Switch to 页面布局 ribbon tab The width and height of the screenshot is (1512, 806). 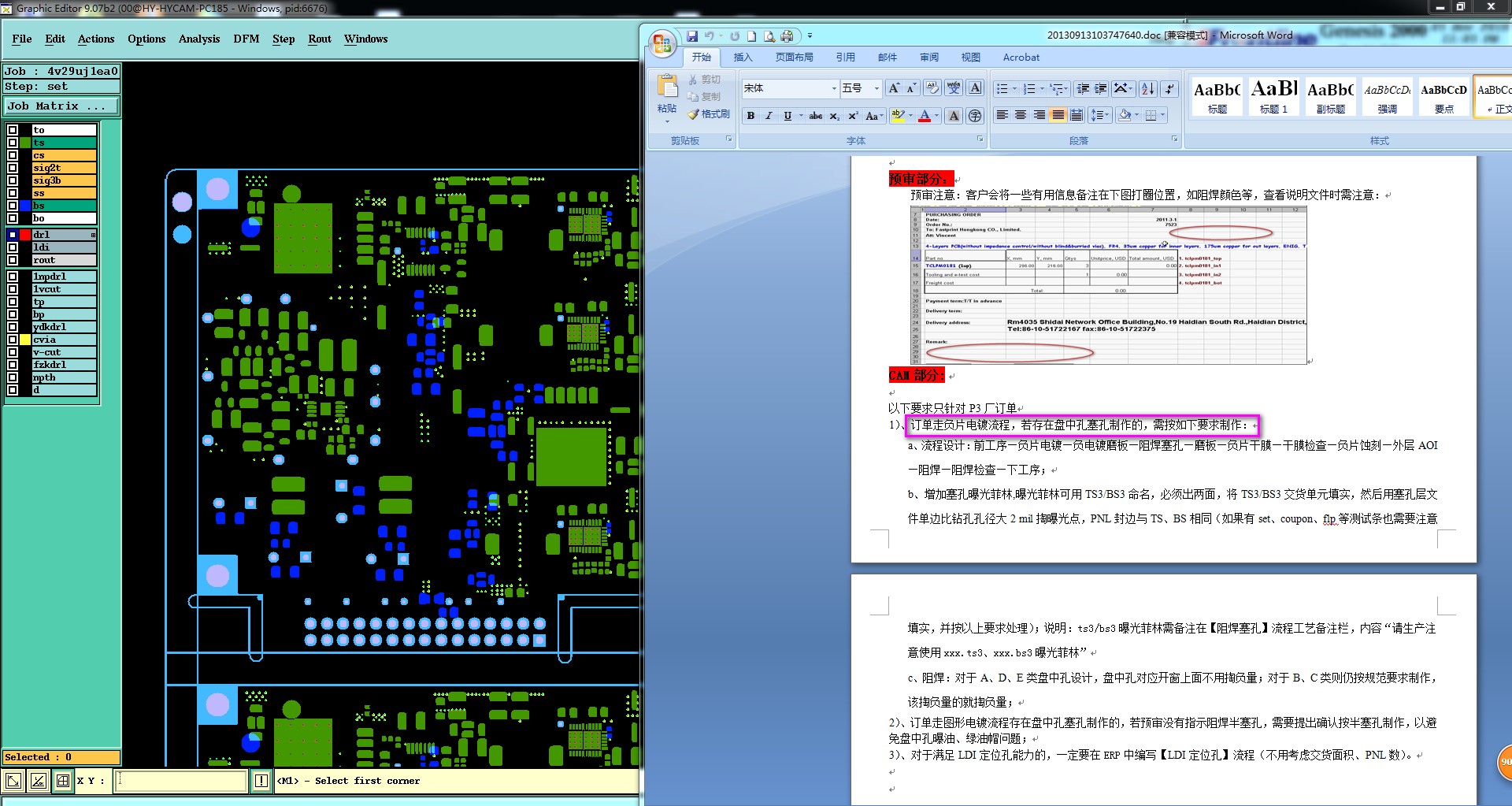click(x=794, y=57)
